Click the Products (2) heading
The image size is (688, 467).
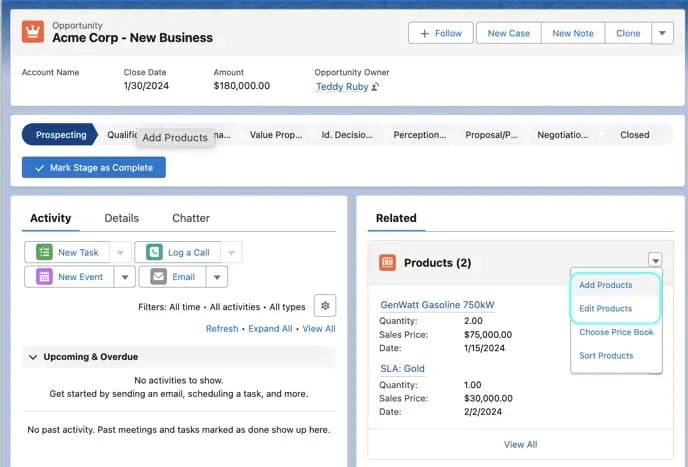click(437, 263)
